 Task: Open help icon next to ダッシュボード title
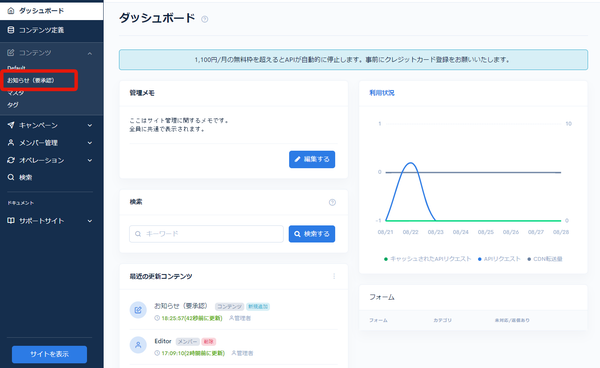(x=205, y=19)
